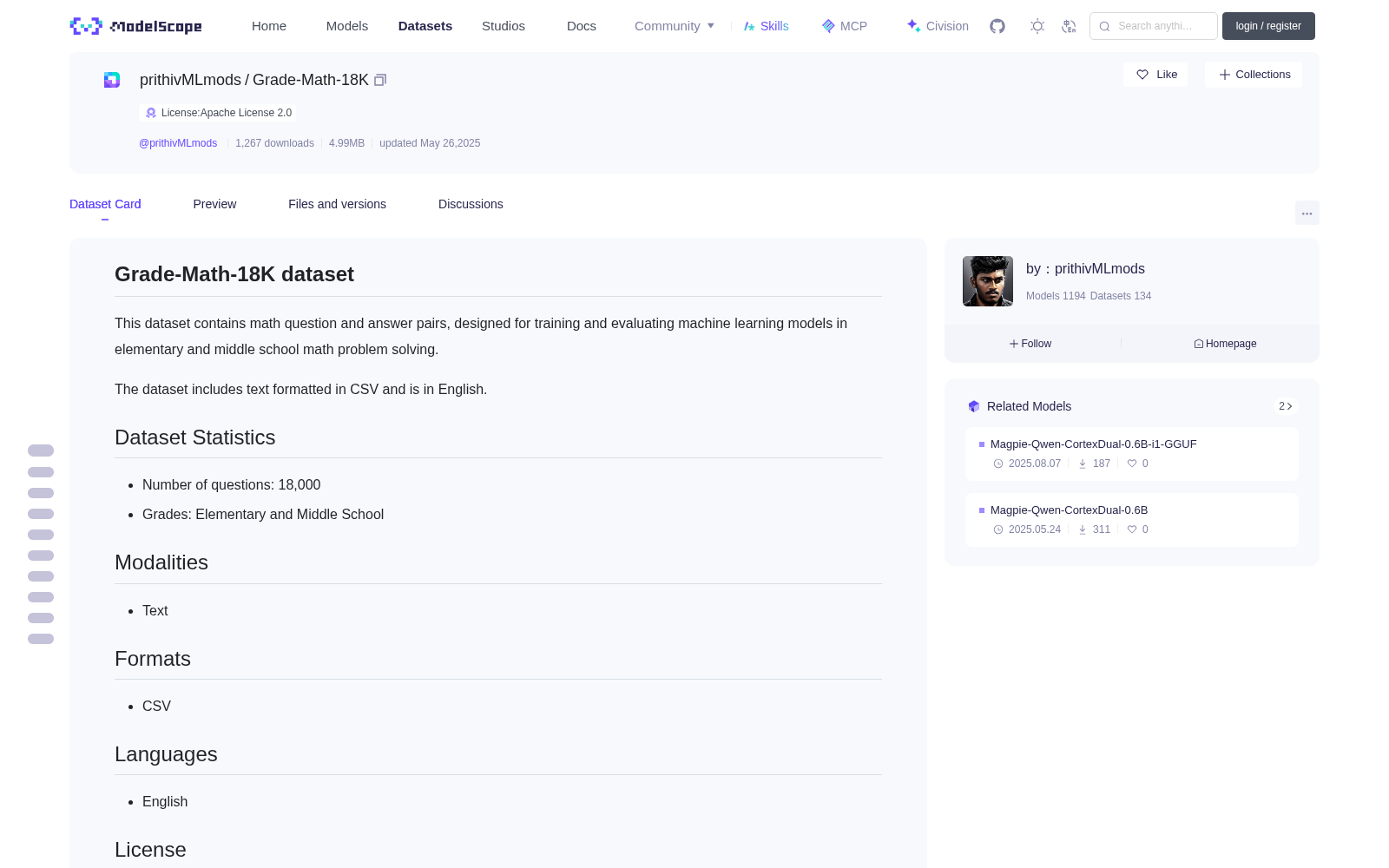This screenshot has width=1389, height=868.
Task: Go to Home in the navigation bar
Action: tap(269, 26)
